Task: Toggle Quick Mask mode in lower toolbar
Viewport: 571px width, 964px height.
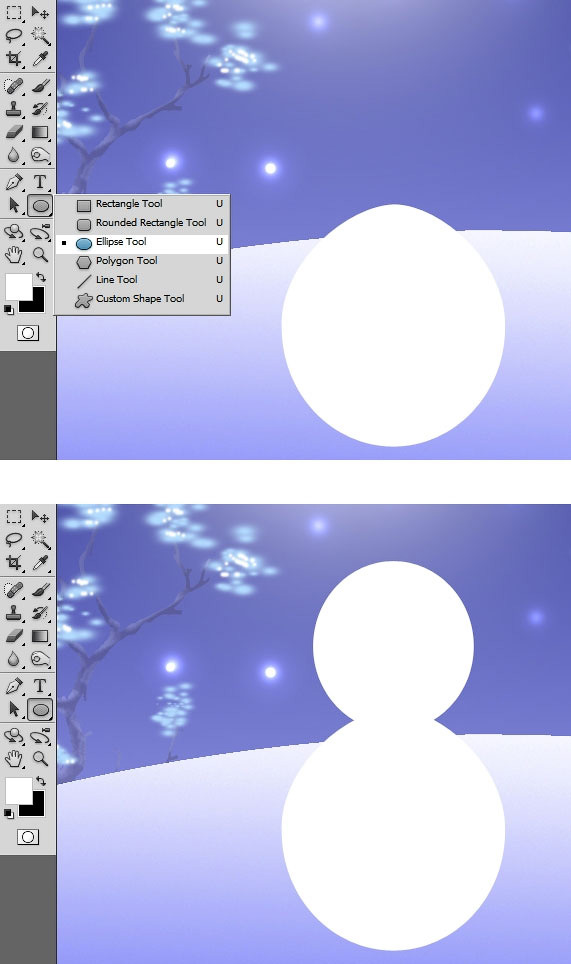Action: point(28,837)
